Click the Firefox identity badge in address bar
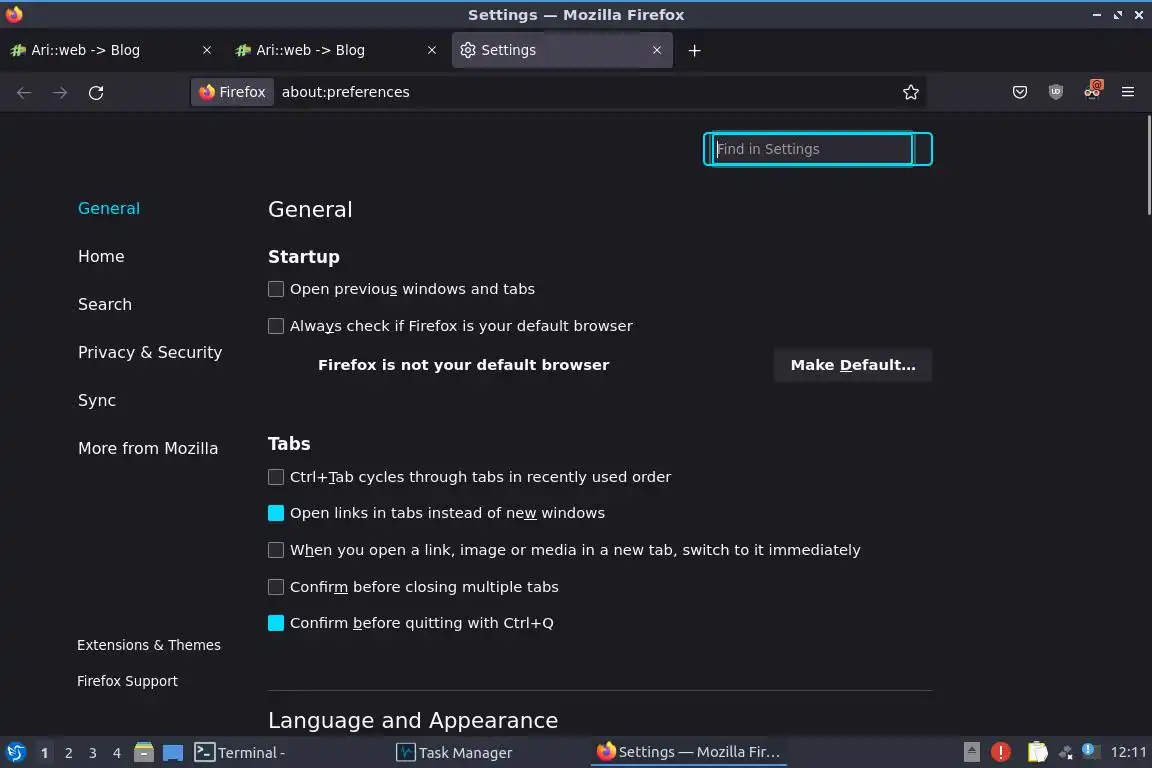The width and height of the screenshot is (1152, 768). tap(232, 92)
